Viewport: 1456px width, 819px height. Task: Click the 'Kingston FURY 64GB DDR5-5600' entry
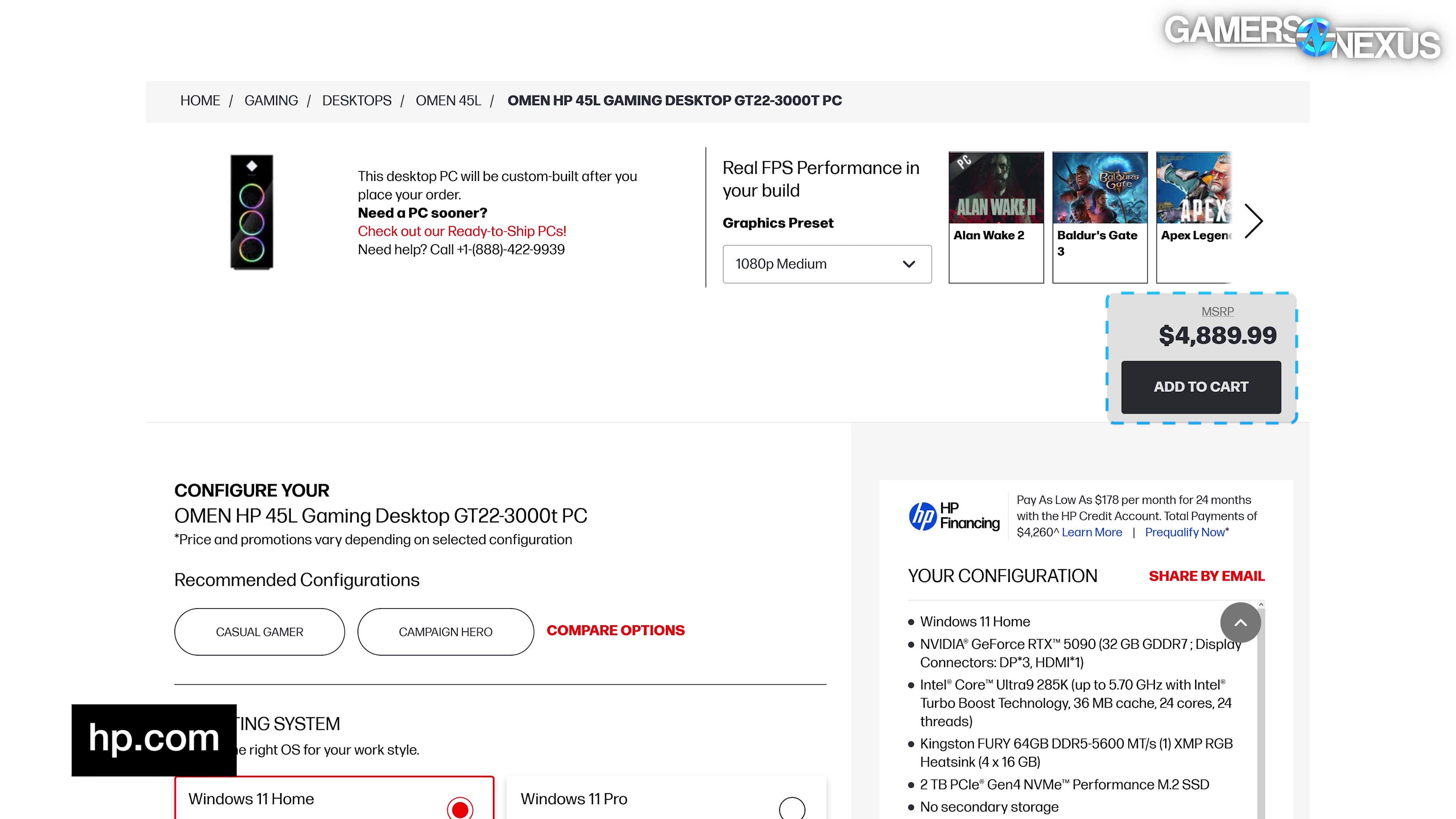click(x=1076, y=753)
